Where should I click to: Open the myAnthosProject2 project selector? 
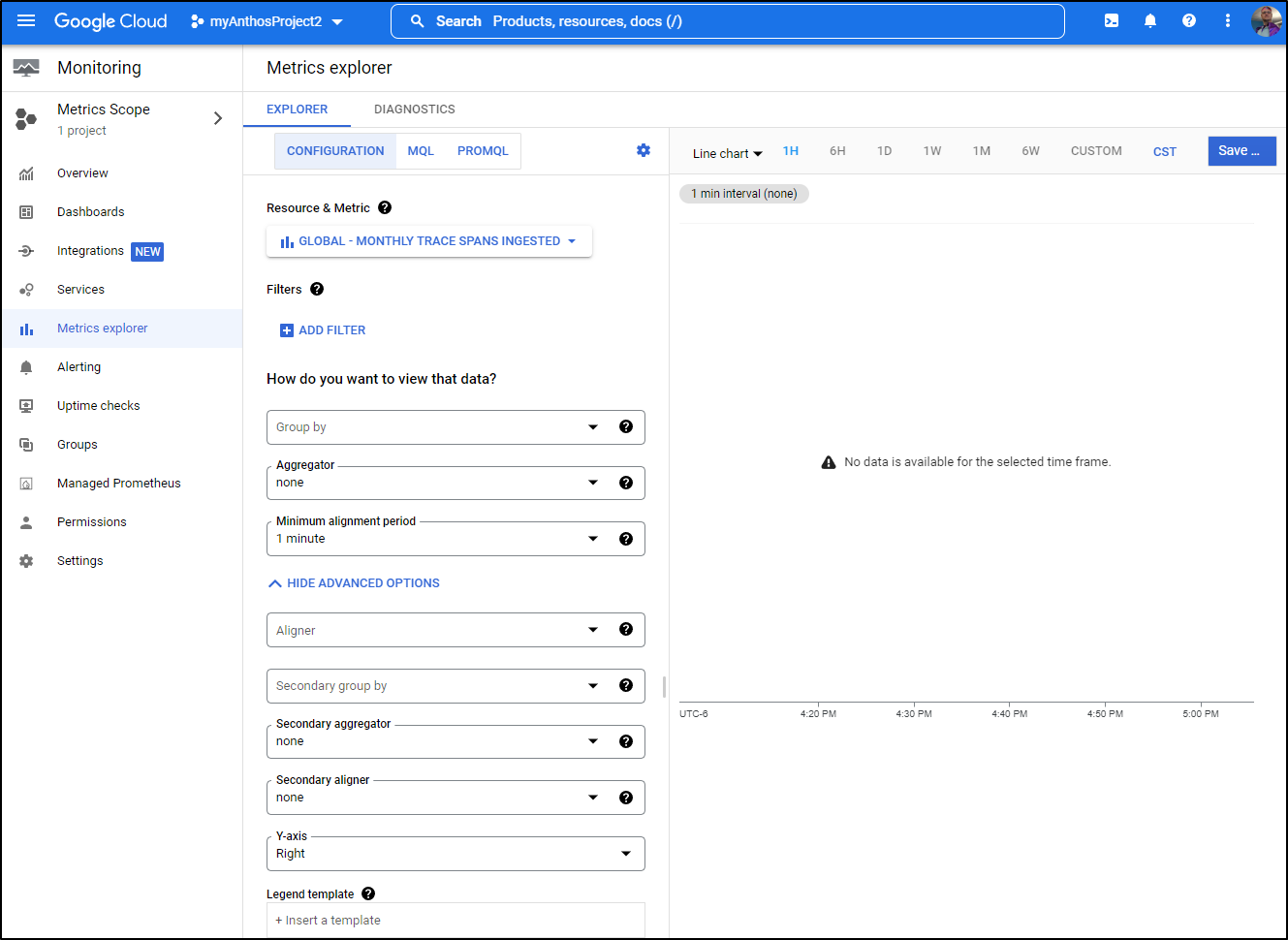[267, 21]
